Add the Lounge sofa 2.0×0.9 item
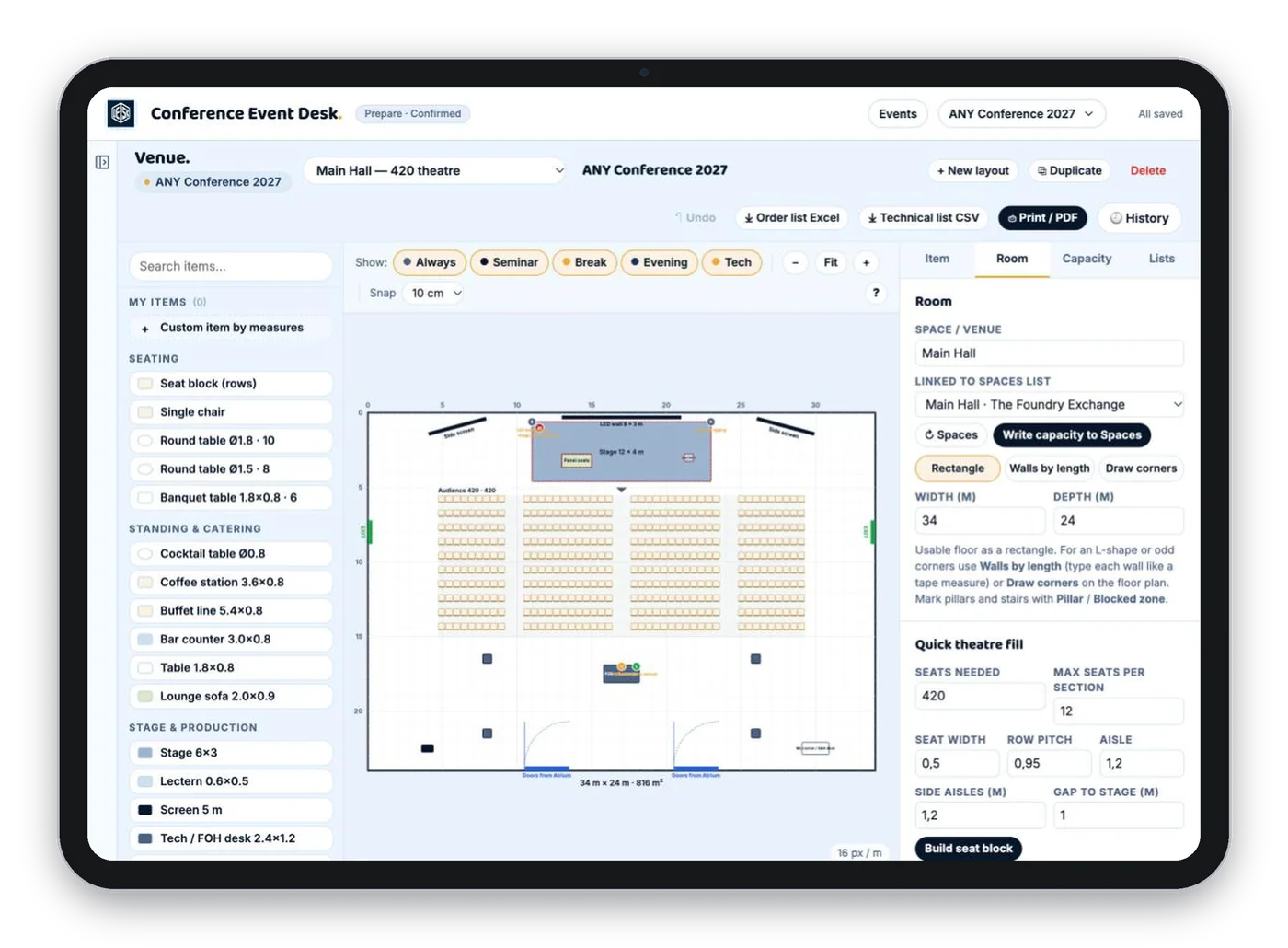The height and width of the screenshot is (948, 1288). (x=231, y=697)
